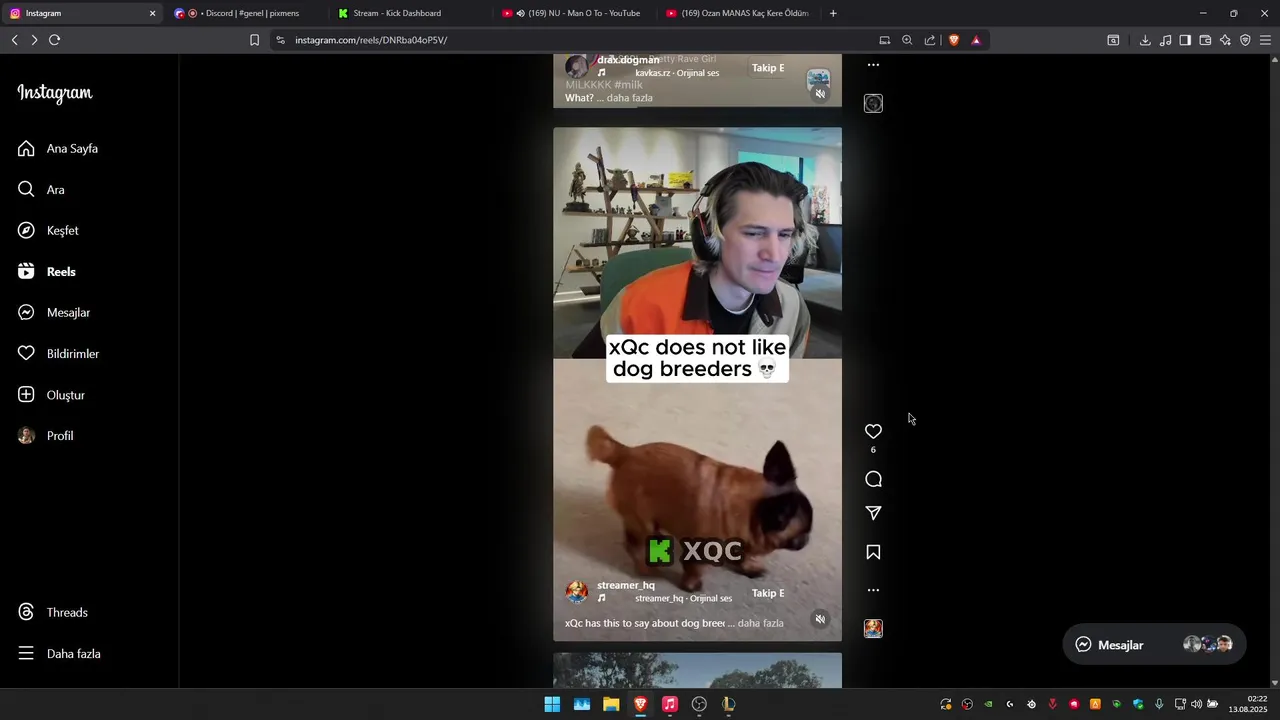The image size is (1280, 720).
Task: Go forward in the browser
Action: 34,40
